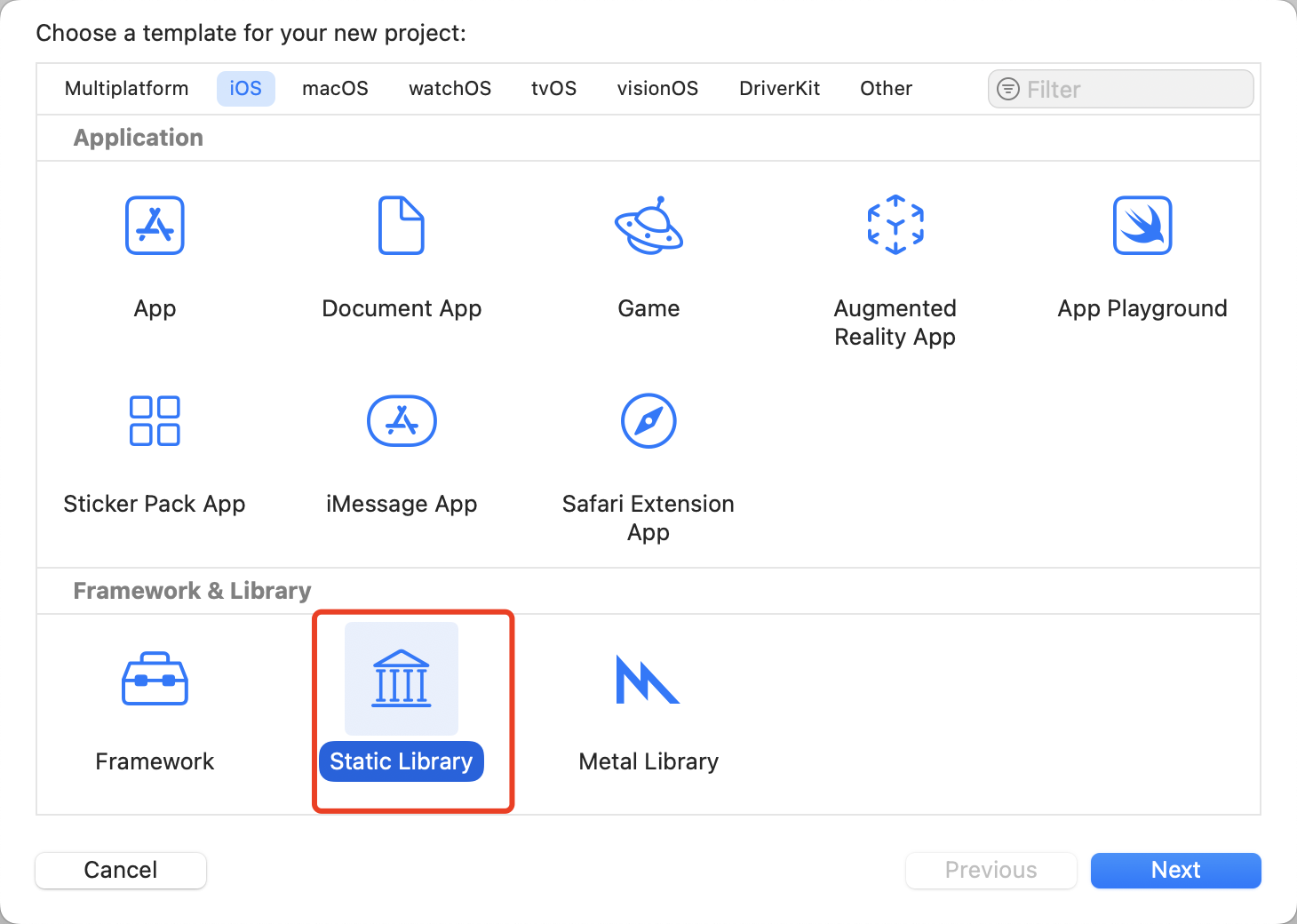Click the 'Static Library' label
Image resolution: width=1297 pixels, height=924 pixels.
pyautogui.click(x=402, y=761)
